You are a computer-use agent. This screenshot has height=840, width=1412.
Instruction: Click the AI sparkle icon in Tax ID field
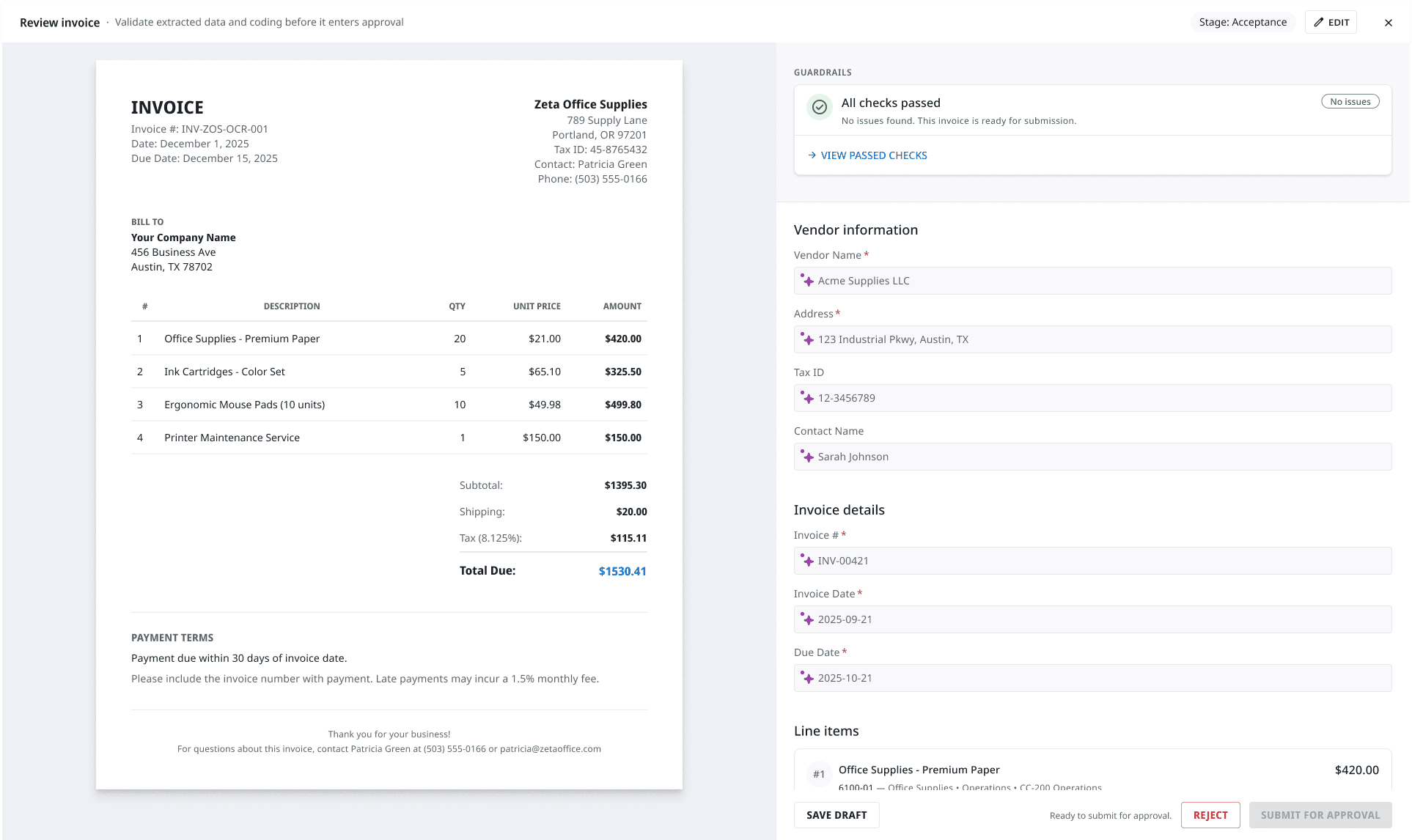807,397
